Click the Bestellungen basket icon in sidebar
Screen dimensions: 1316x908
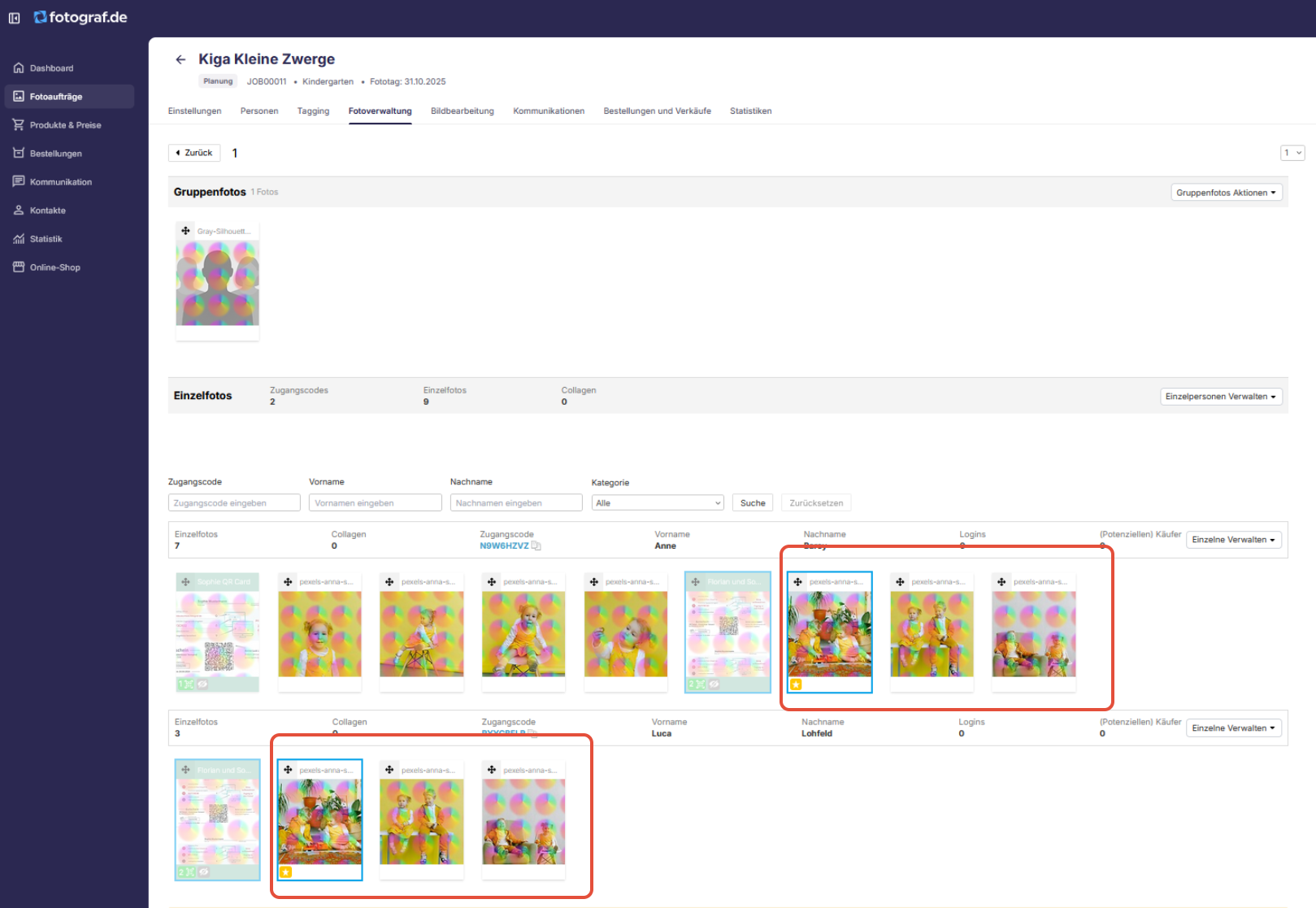point(19,154)
